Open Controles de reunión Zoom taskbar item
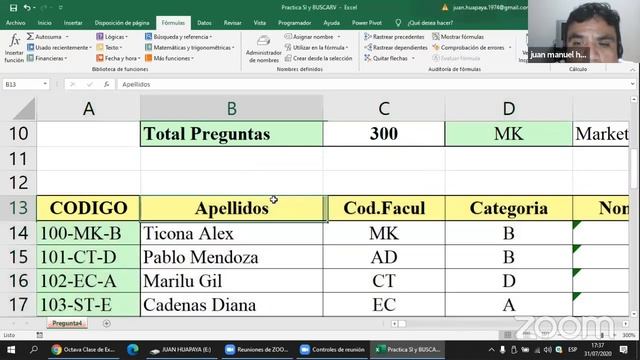This screenshot has height=360, width=640. (332, 350)
